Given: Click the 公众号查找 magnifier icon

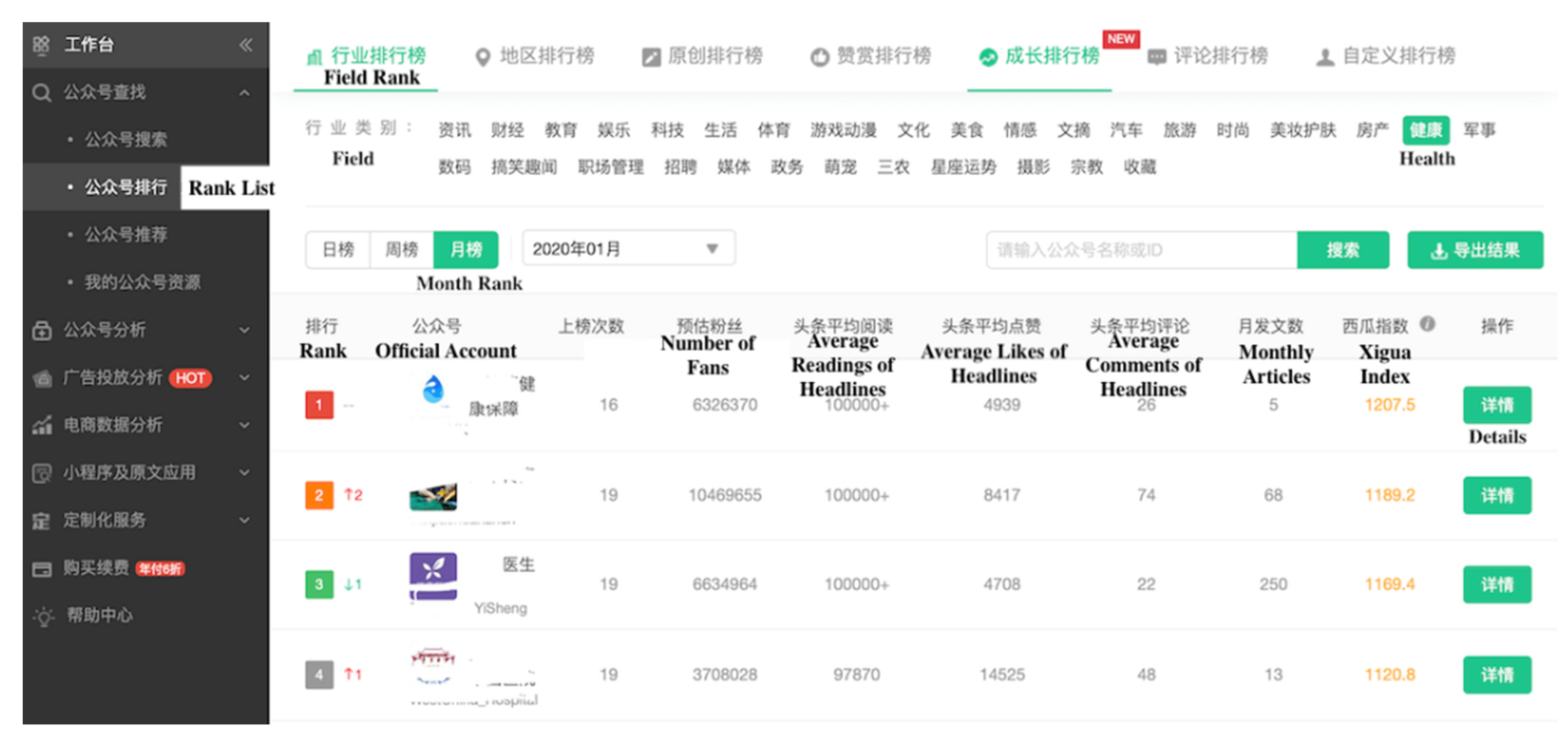Looking at the screenshot, I should [41, 93].
